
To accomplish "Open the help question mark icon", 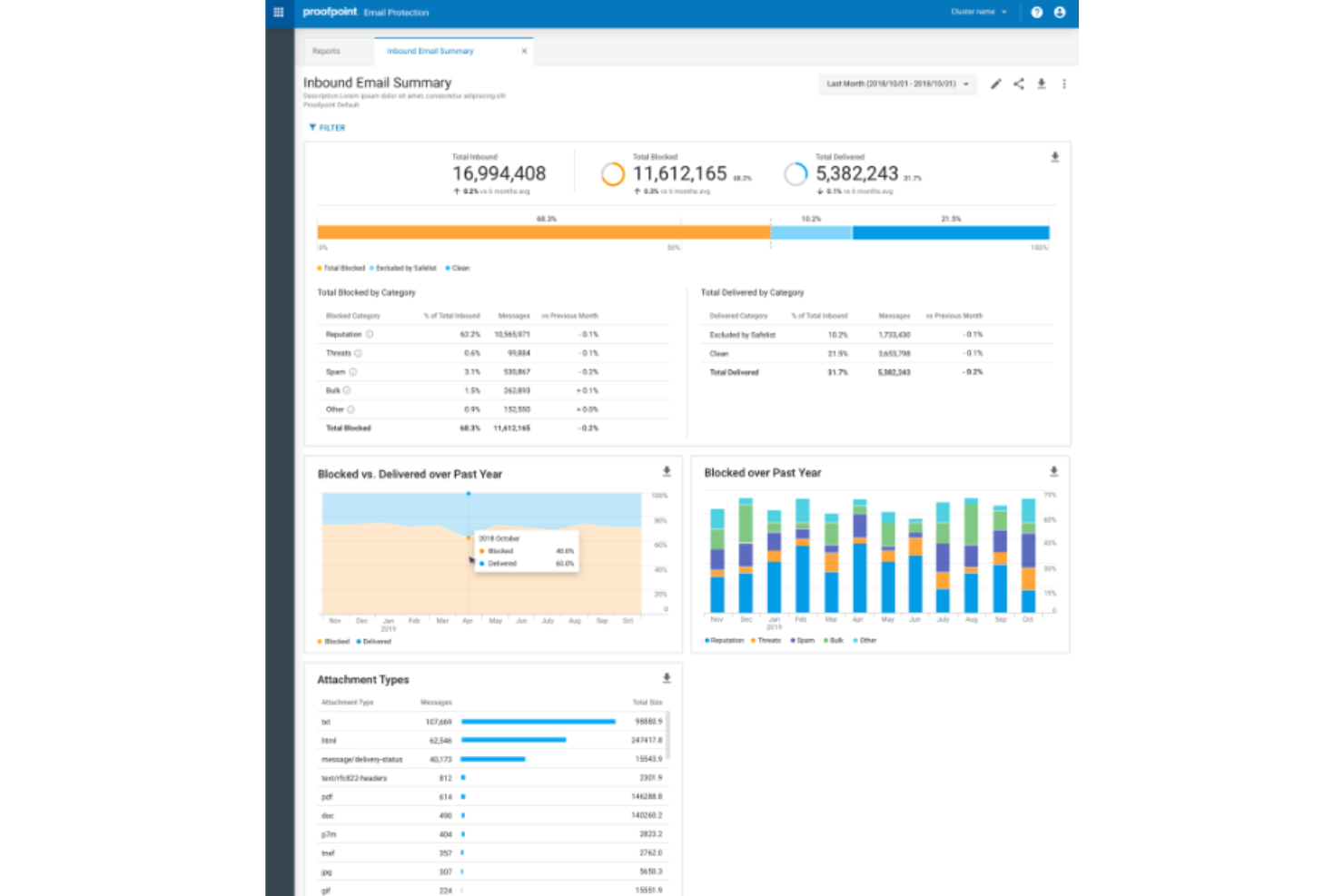I will click(1037, 12).
